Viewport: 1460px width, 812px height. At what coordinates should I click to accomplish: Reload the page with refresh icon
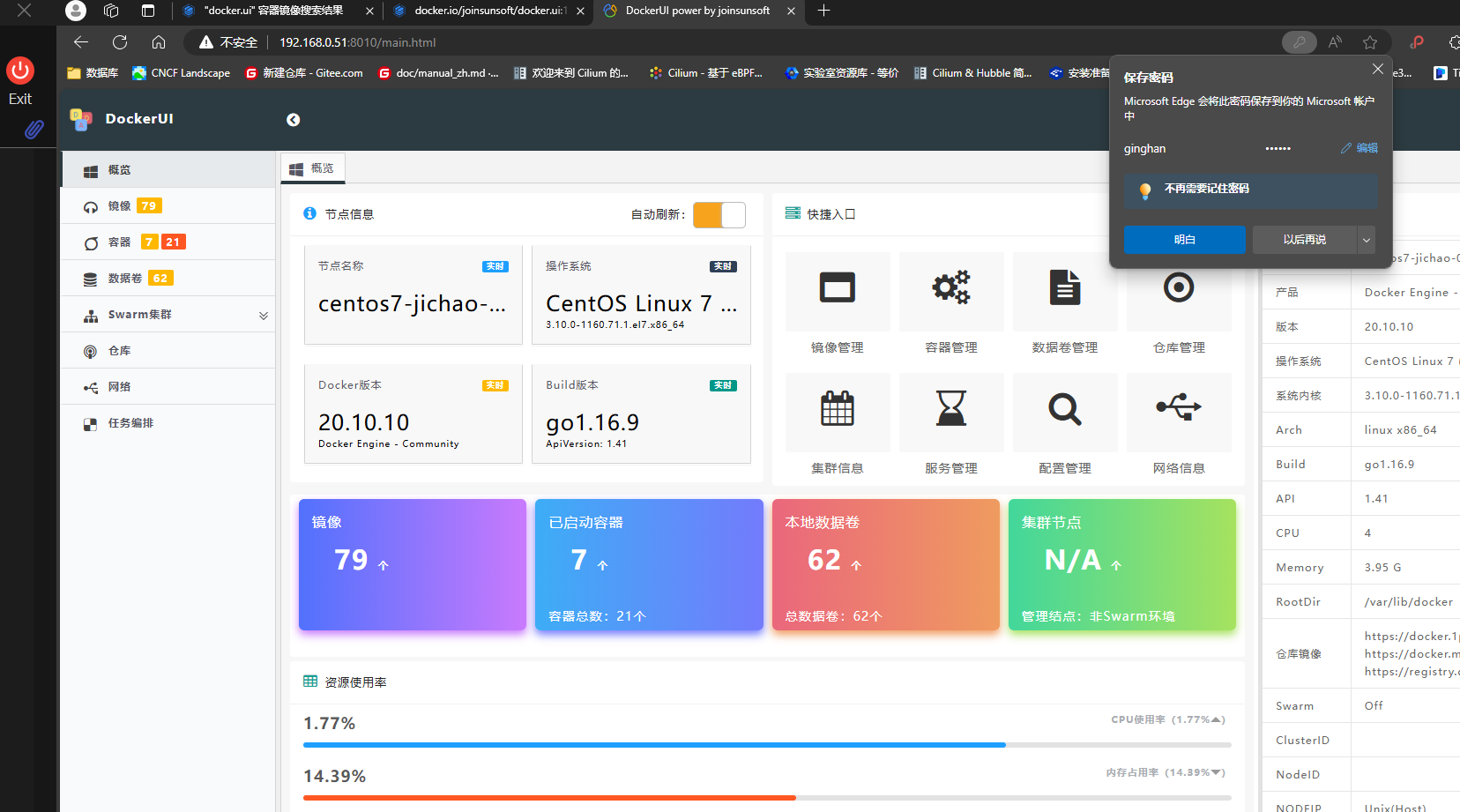[x=120, y=42]
